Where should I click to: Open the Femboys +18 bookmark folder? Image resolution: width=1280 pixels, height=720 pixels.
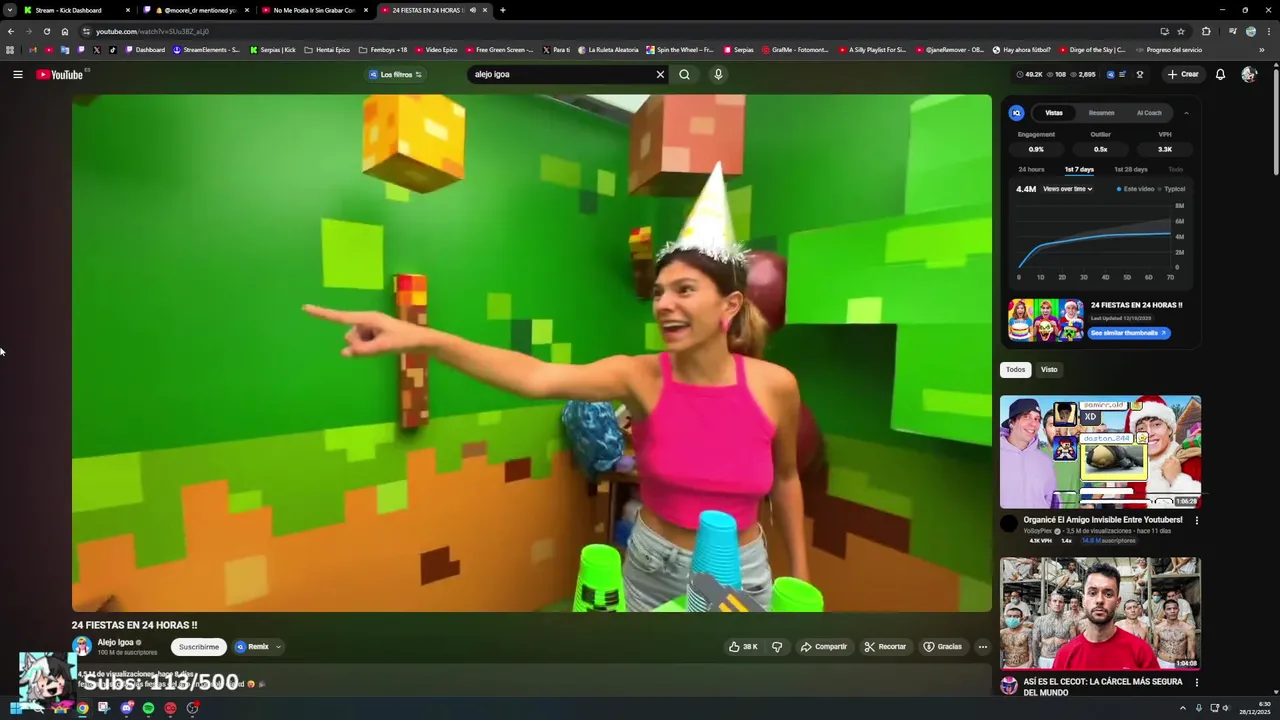[x=383, y=49]
